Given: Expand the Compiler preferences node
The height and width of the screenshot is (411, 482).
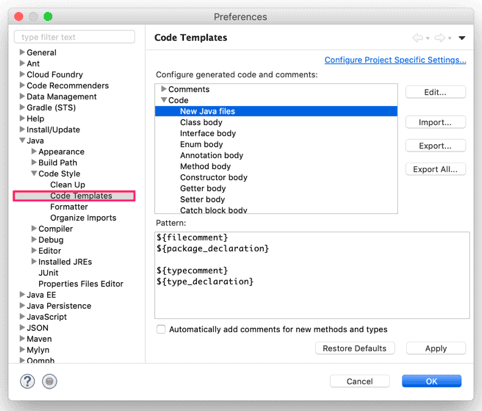Looking at the screenshot, I should point(34,228).
